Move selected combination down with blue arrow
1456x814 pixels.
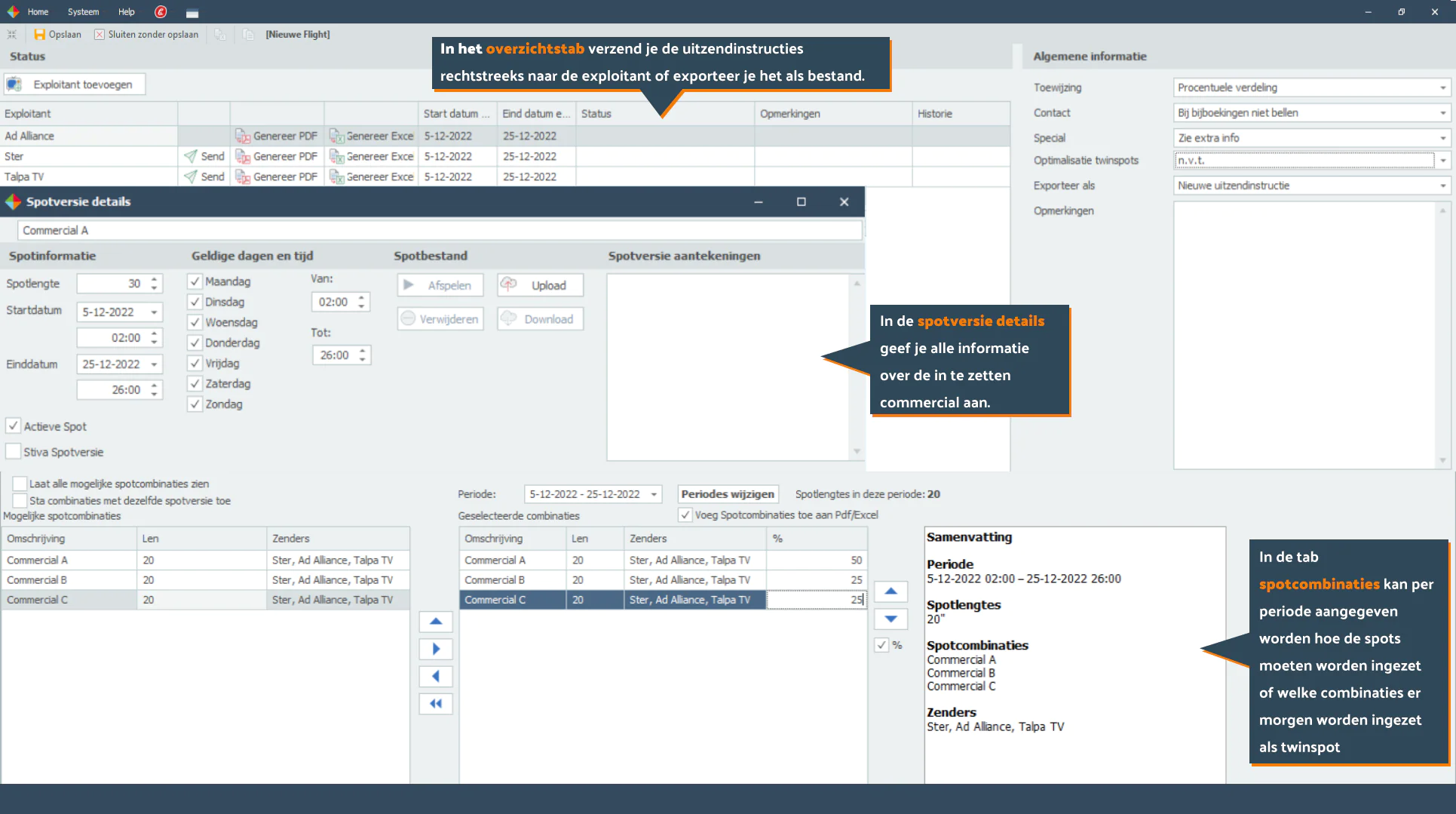click(x=890, y=619)
